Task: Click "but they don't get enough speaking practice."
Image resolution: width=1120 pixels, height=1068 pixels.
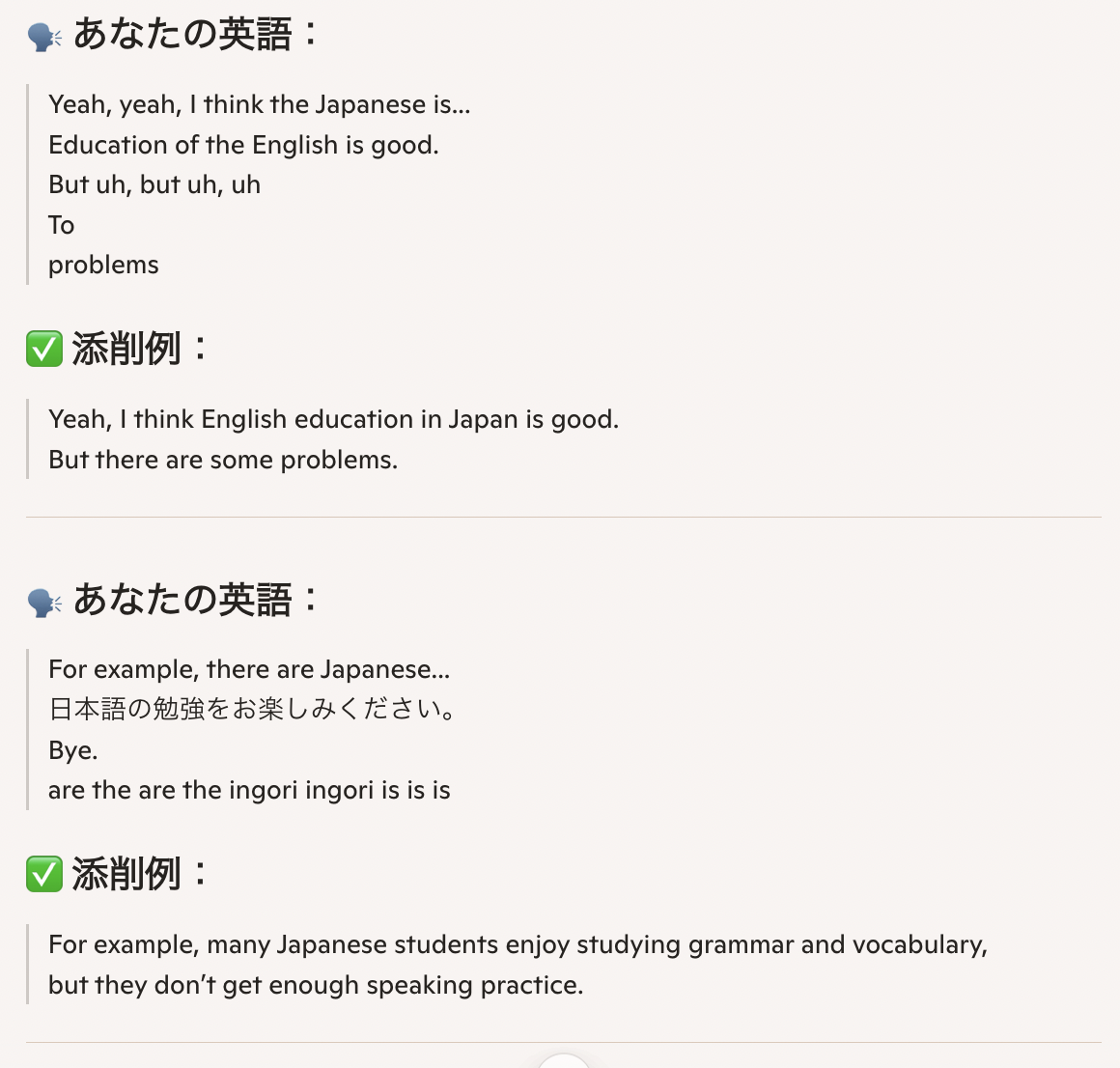Action: (x=316, y=986)
